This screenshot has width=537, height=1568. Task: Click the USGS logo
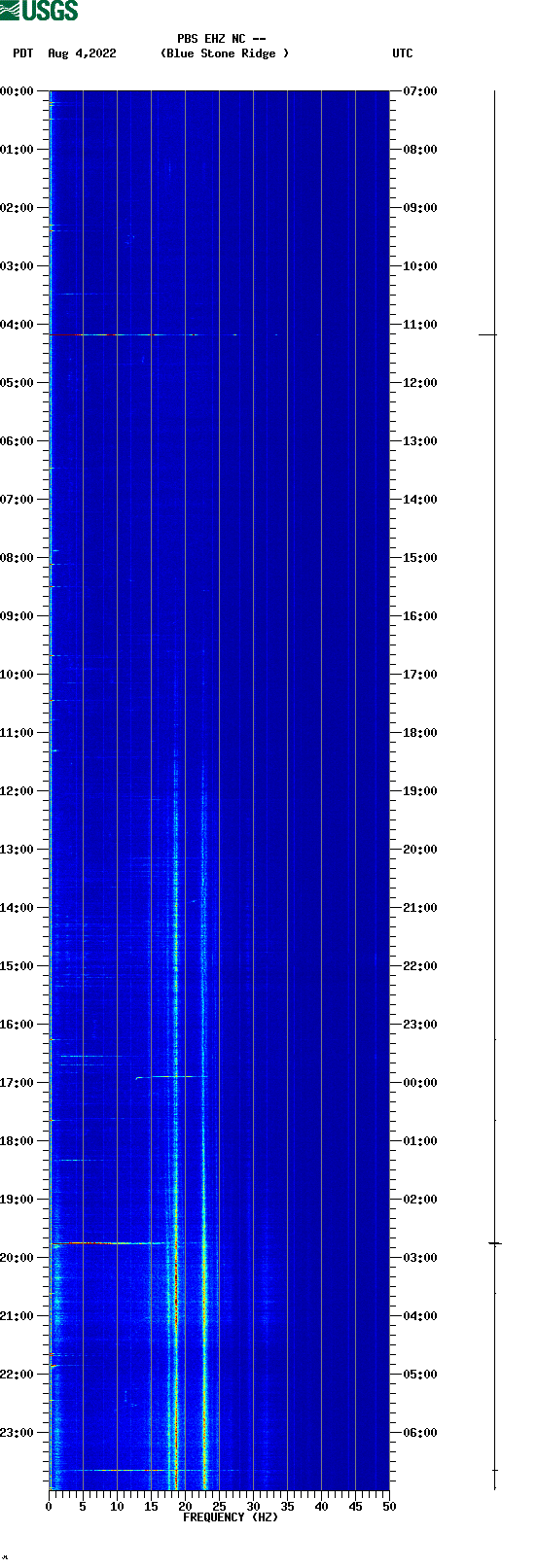39,11
